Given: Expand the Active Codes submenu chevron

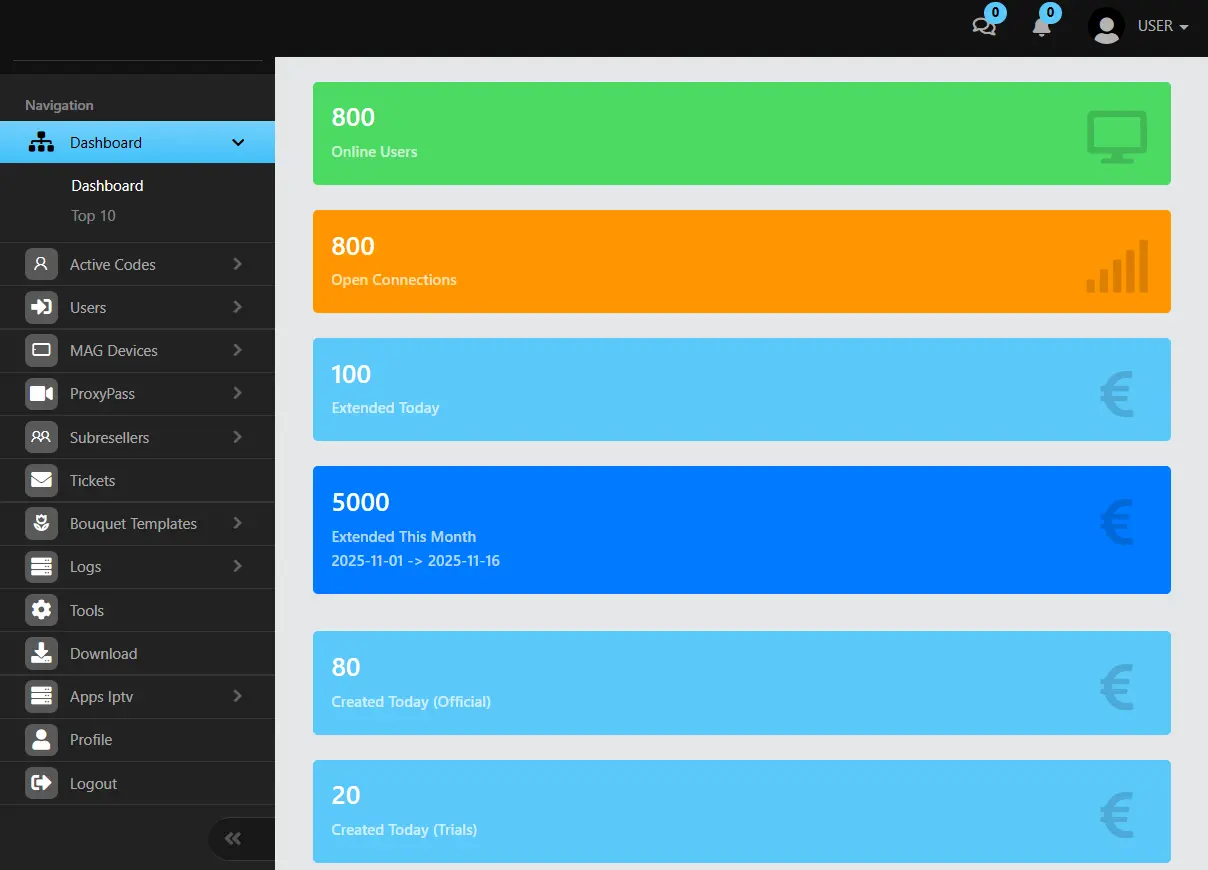Looking at the screenshot, I should (237, 264).
